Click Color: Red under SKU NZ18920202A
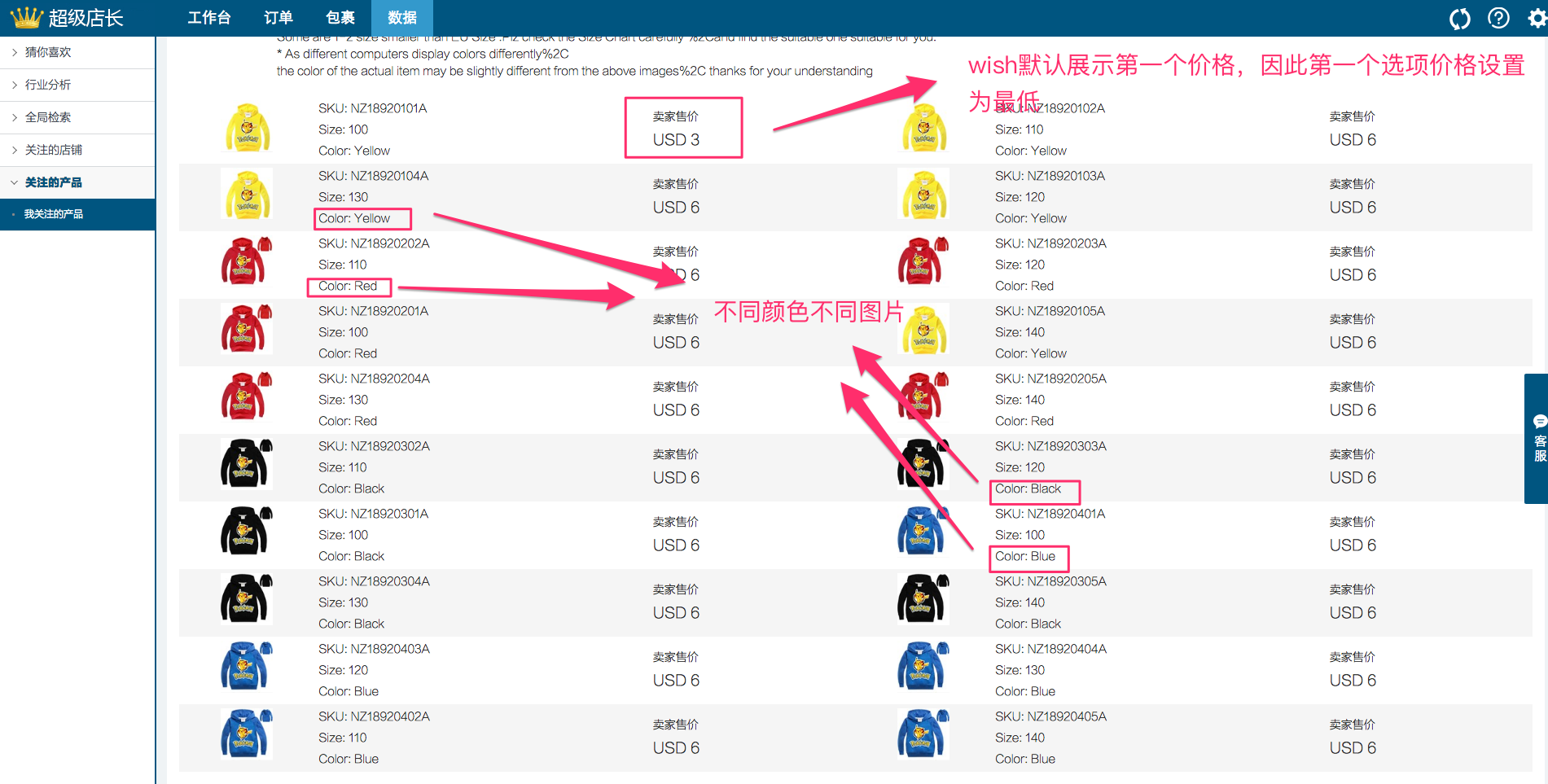Screen dimensions: 1548x784 point(348,286)
